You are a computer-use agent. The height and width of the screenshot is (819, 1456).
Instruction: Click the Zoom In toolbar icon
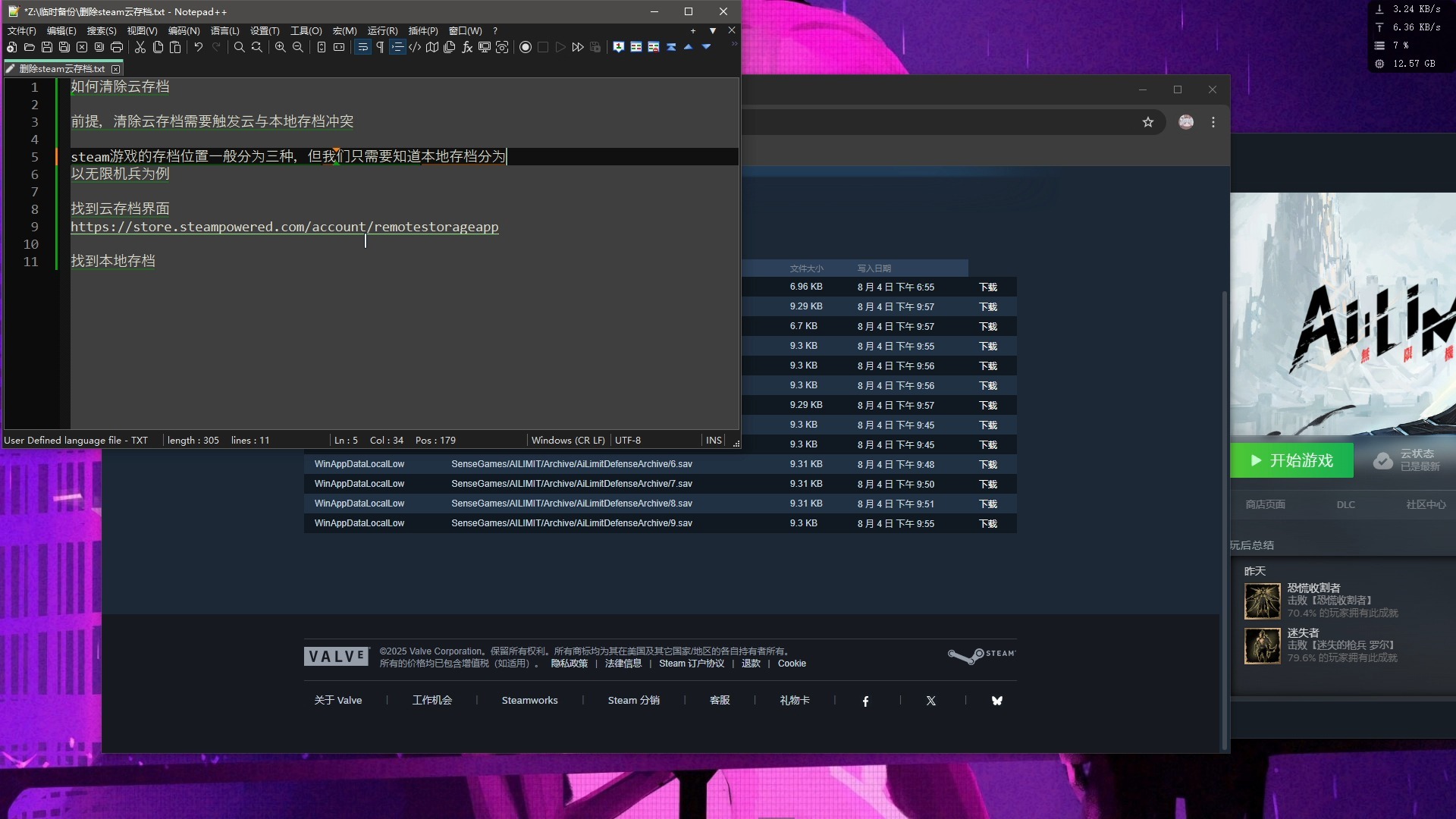(281, 47)
